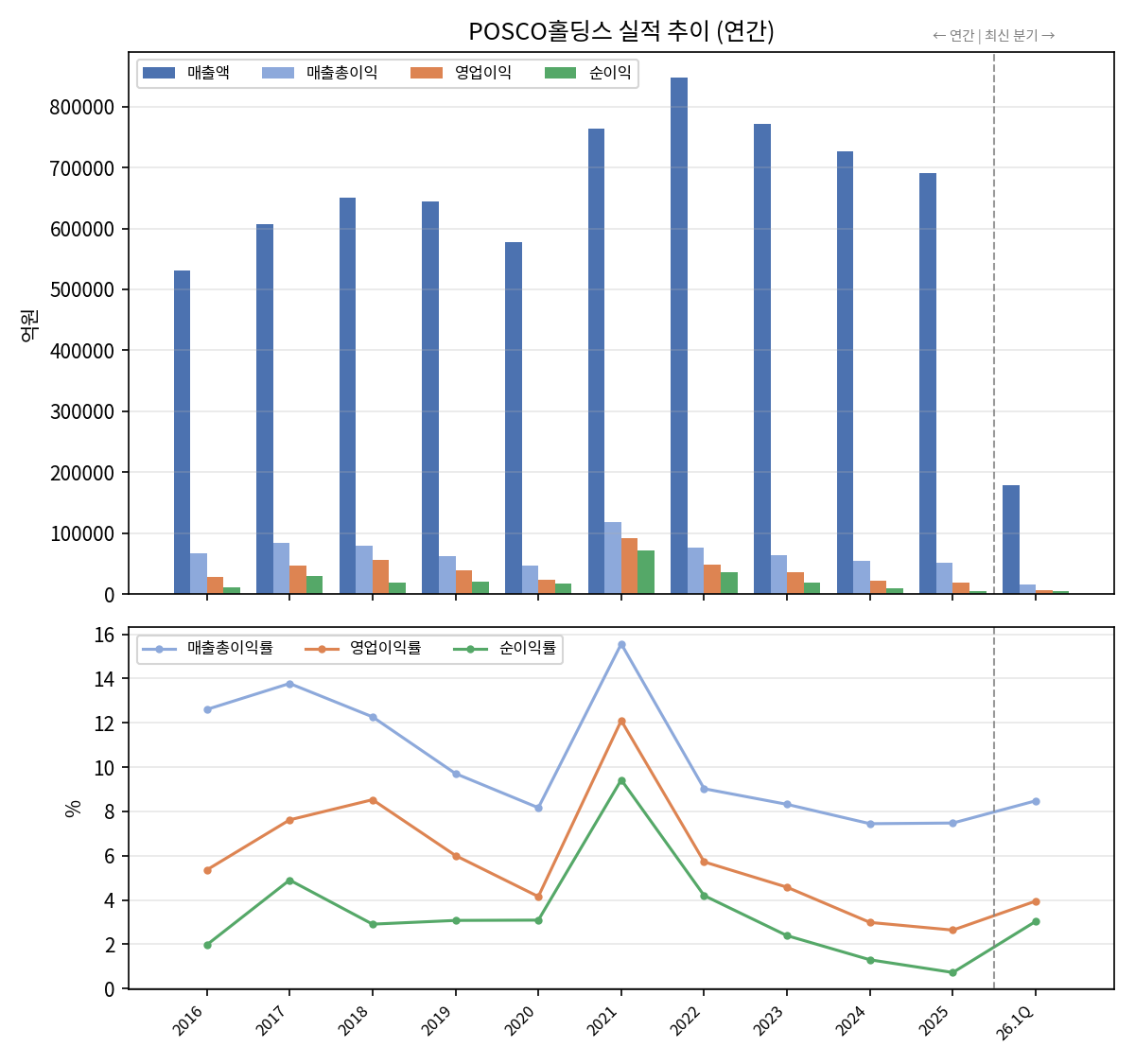Image resolution: width=1135 pixels, height=1064 pixels.
Task: Click the 2021 x-axis label
Action: click(x=602, y=1020)
